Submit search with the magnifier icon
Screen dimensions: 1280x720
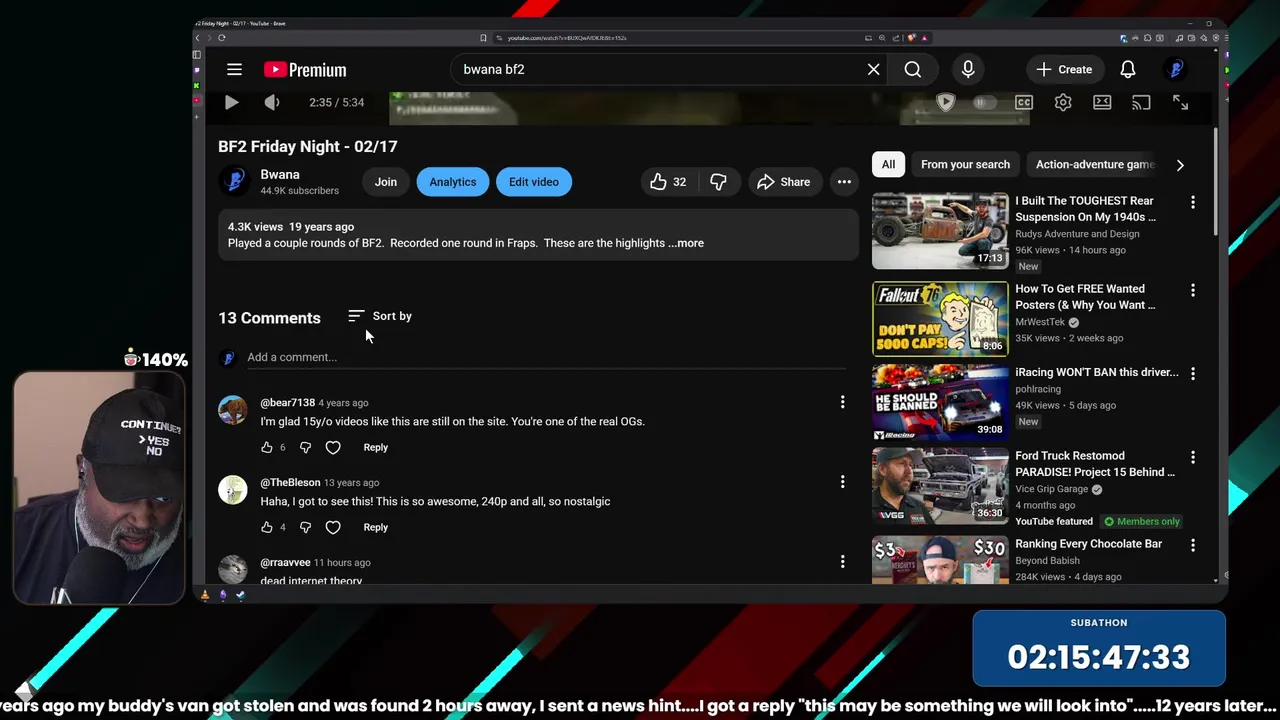point(912,69)
